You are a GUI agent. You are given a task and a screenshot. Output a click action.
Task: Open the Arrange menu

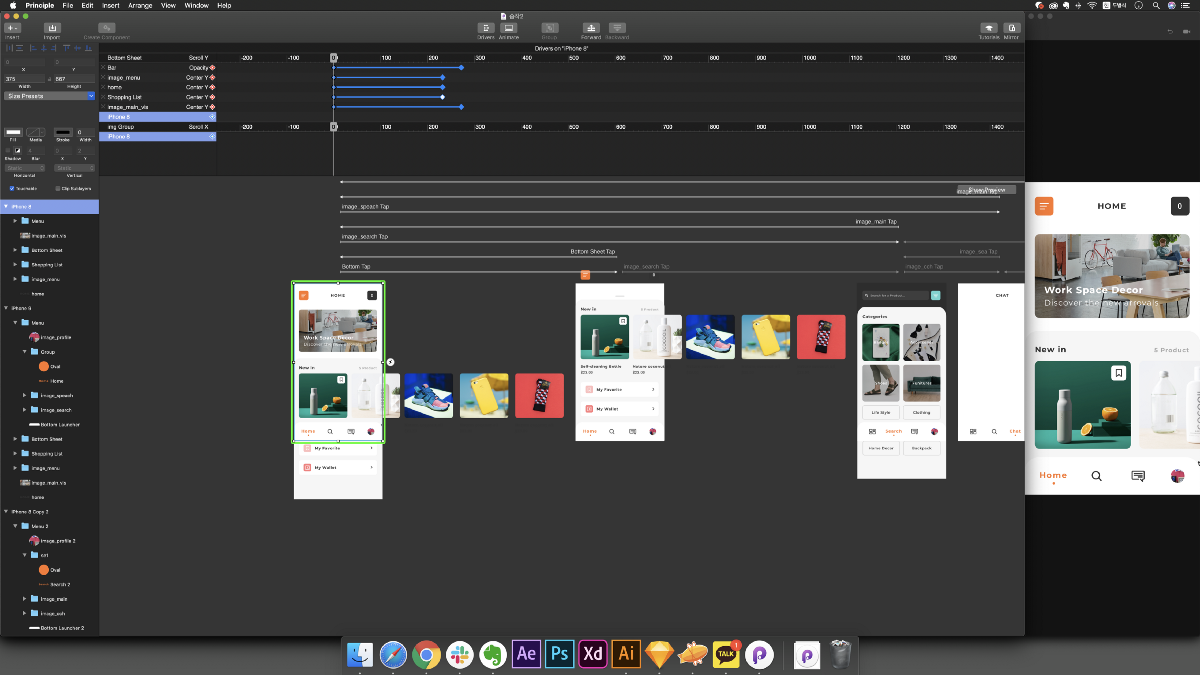coord(140,5)
